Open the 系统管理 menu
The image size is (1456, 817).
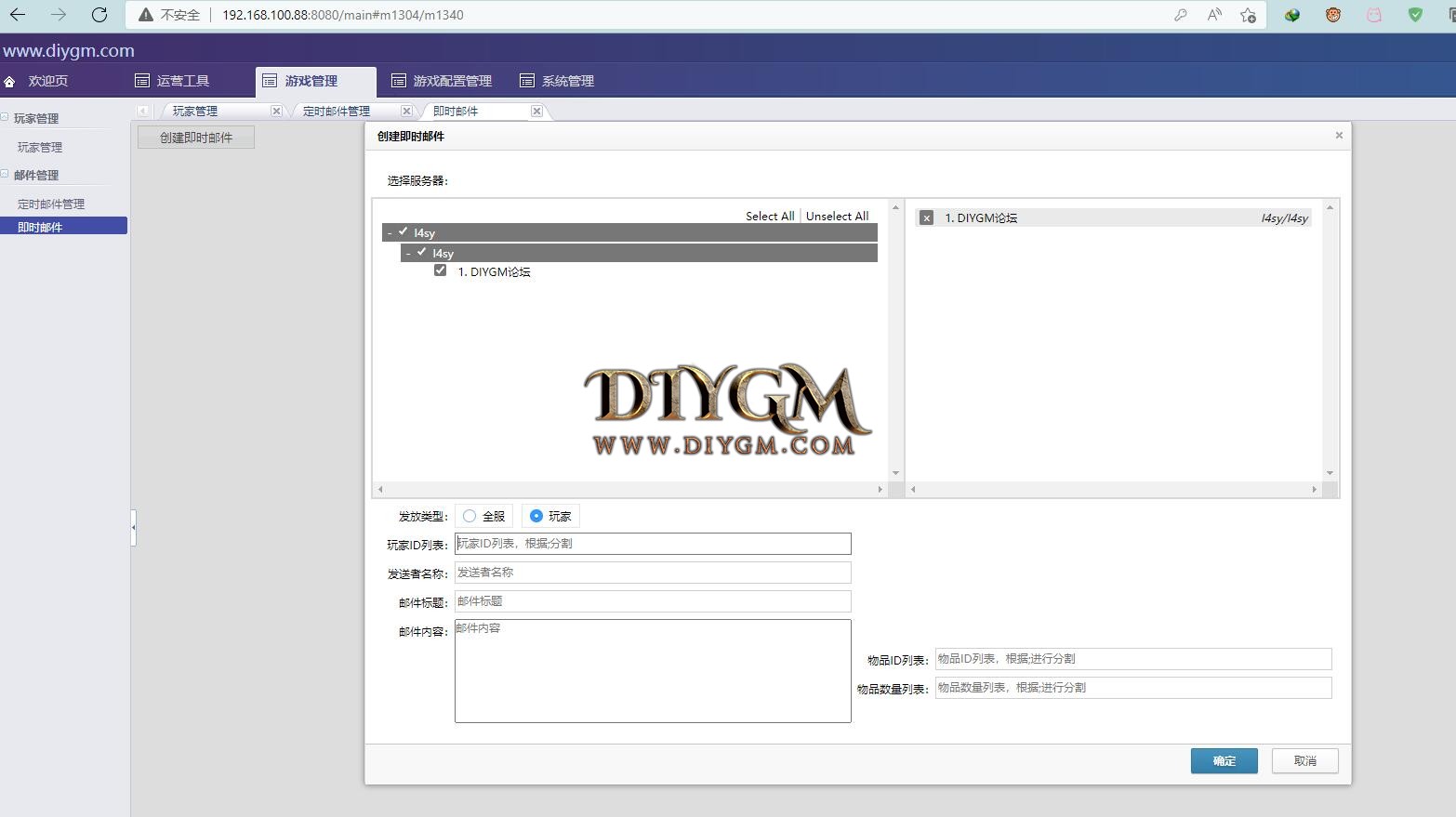(556, 81)
